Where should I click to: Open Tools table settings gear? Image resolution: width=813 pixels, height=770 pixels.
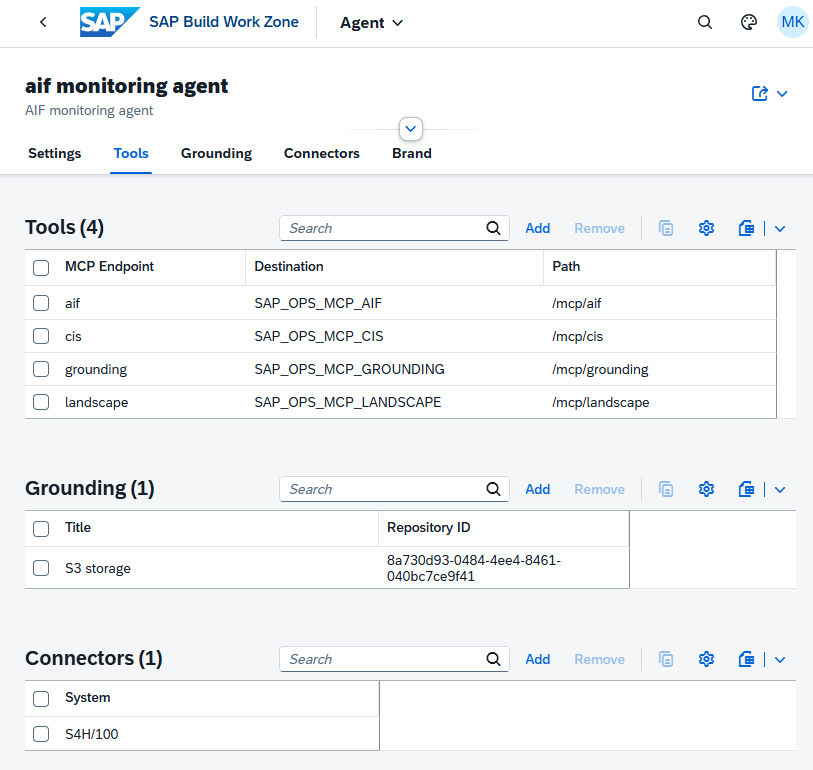tap(706, 228)
